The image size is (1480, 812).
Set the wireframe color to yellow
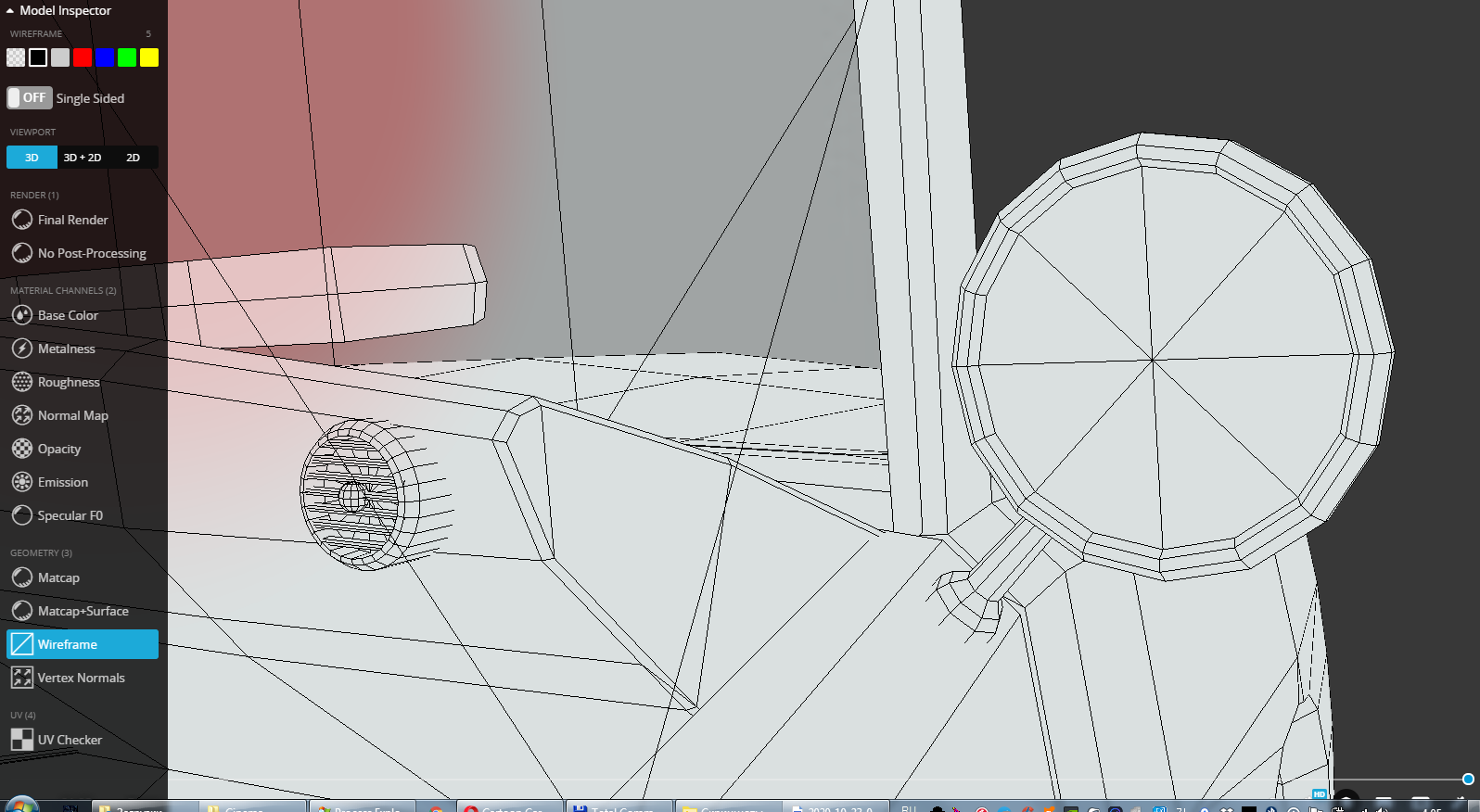[149, 57]
